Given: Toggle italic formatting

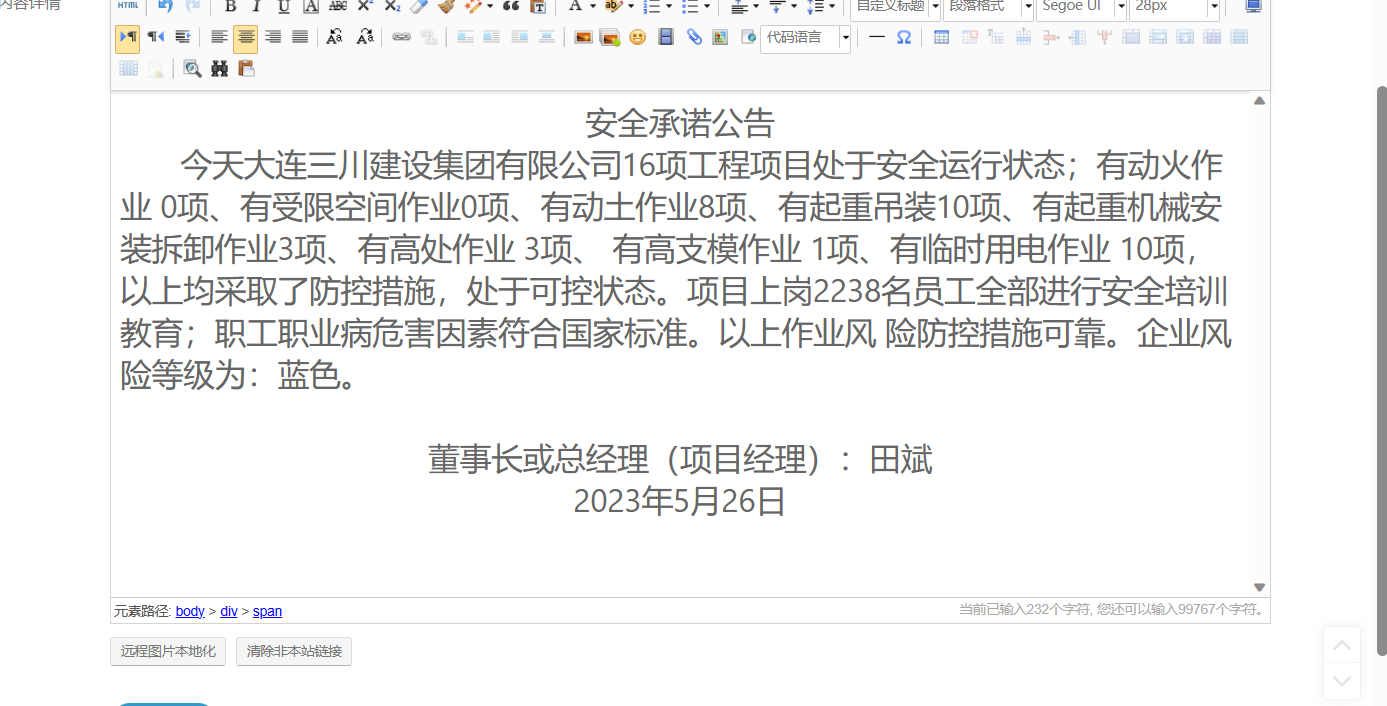Looking at the screenshot, I should [257, 6].
